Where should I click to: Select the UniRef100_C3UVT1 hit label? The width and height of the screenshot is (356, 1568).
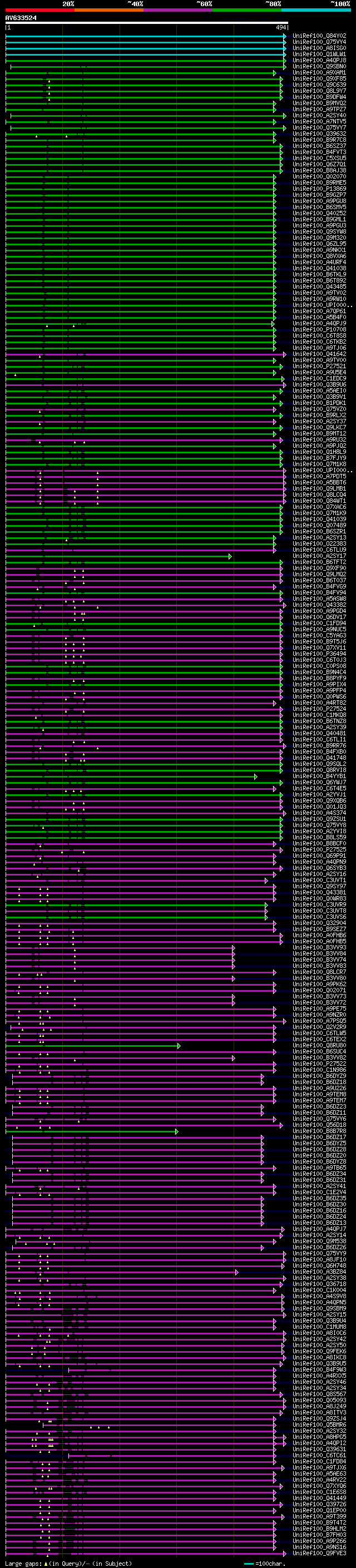(319, 880)
